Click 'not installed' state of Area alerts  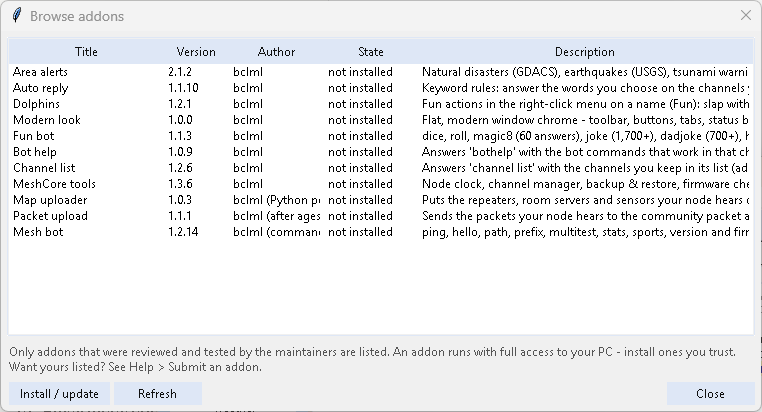(360, 72)
